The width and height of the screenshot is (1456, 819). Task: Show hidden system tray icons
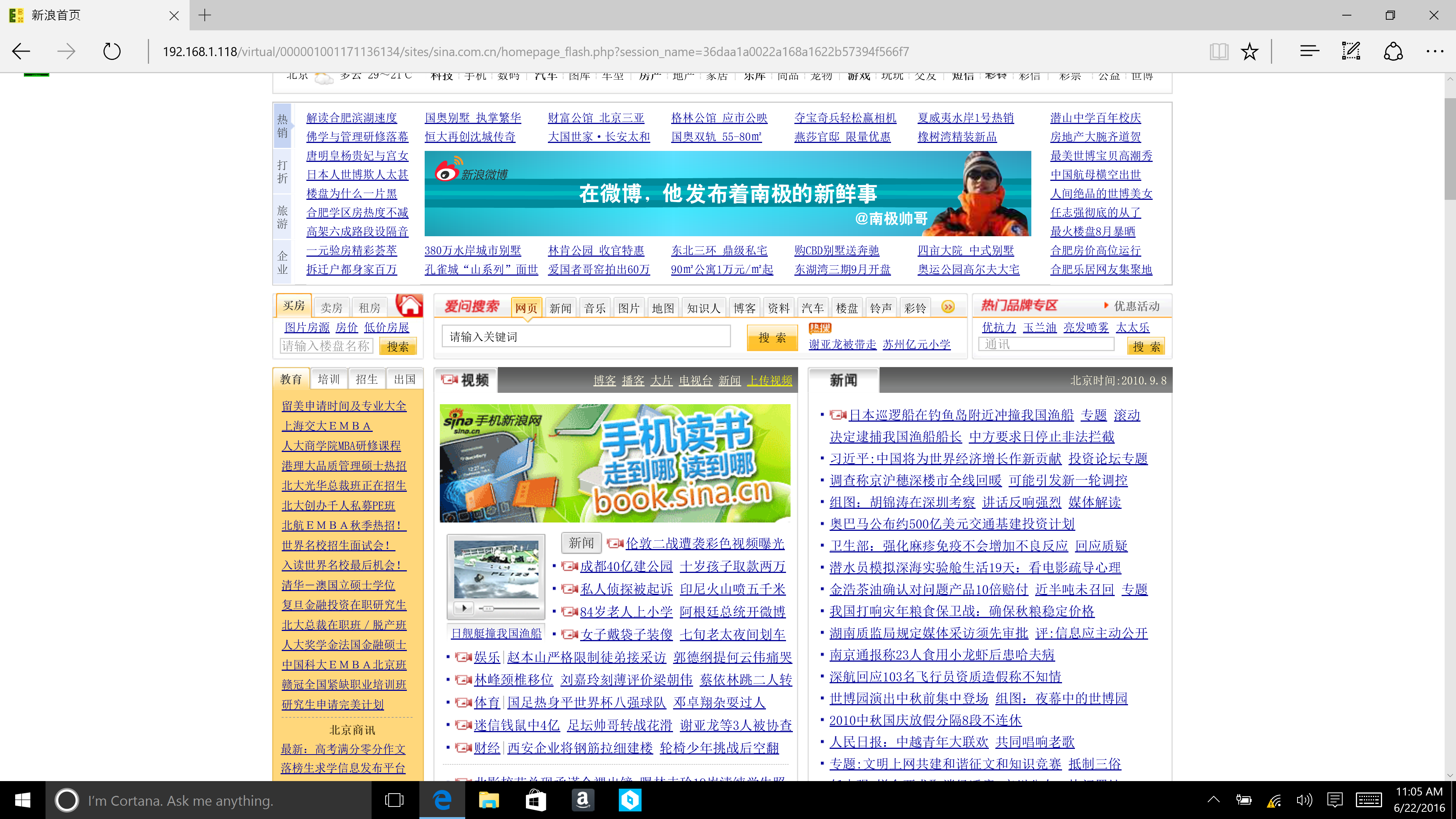pos(1213,800)
